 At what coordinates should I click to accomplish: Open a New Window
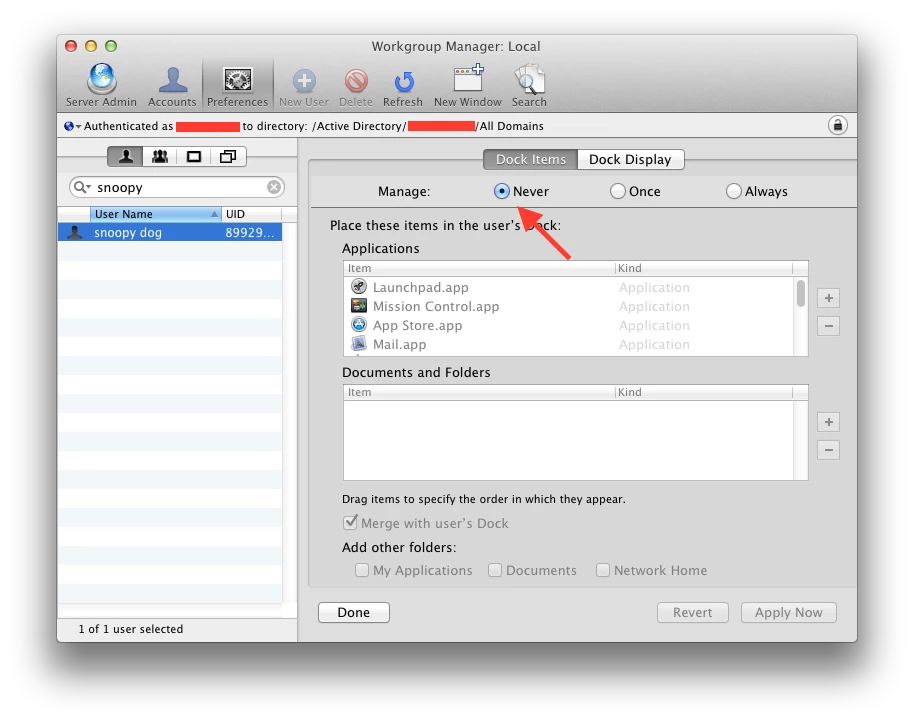pos(467,85)
